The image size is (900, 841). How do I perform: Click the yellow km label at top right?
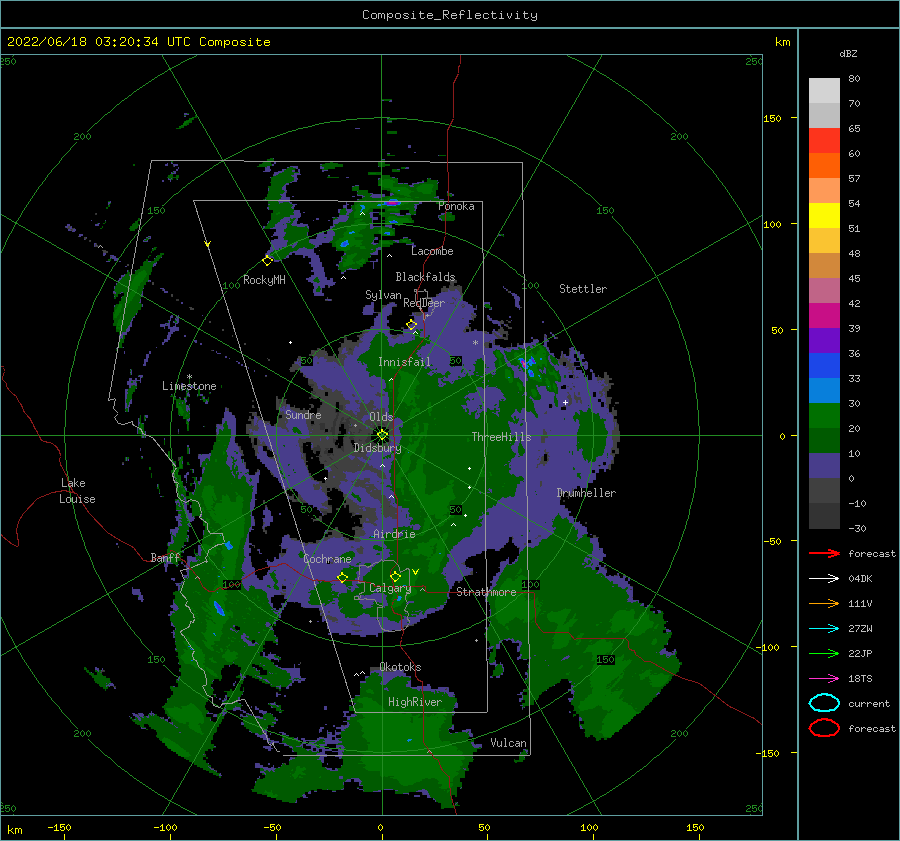click(x=782, y=42)
